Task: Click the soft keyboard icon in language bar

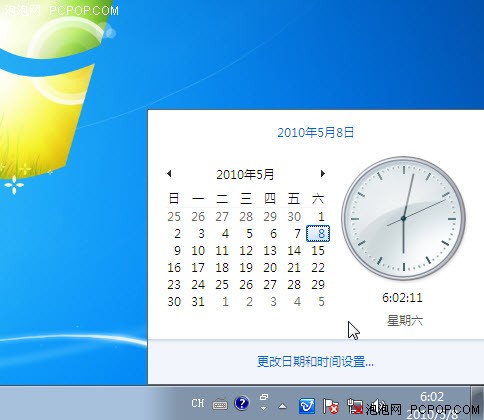Action: coord(220,404)
